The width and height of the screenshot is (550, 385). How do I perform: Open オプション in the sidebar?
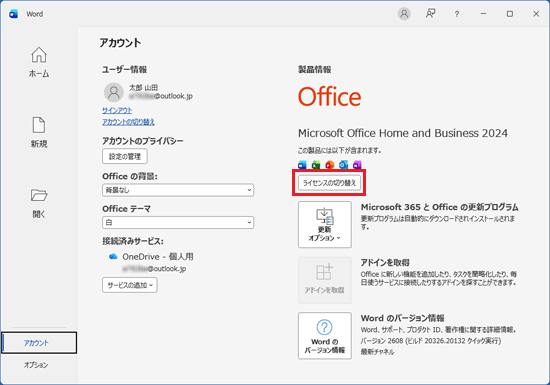point(36,365)
